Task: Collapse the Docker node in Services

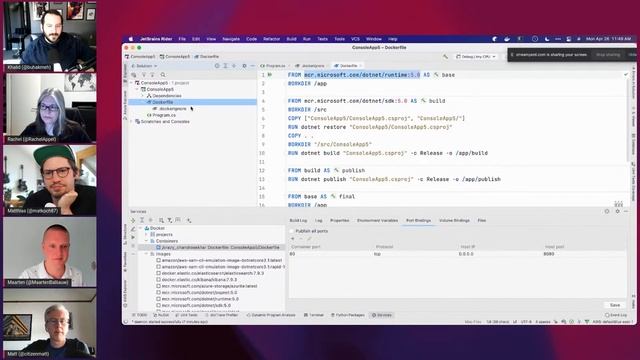Action: point(140,228)
